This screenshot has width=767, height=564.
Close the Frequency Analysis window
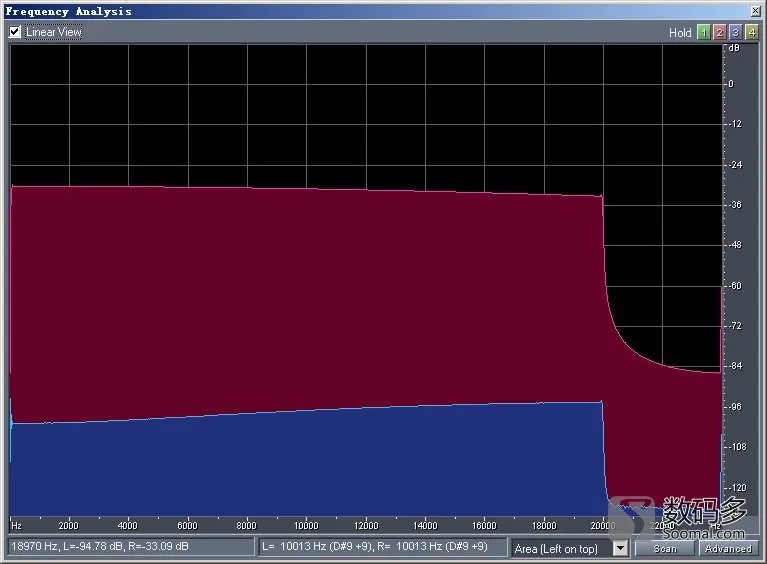tap(755, 11)
